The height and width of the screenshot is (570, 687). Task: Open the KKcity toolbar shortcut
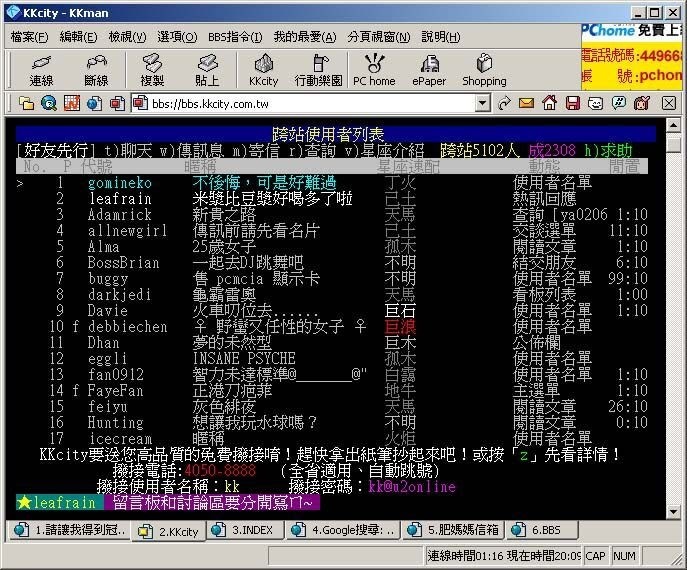coord(263,70)
